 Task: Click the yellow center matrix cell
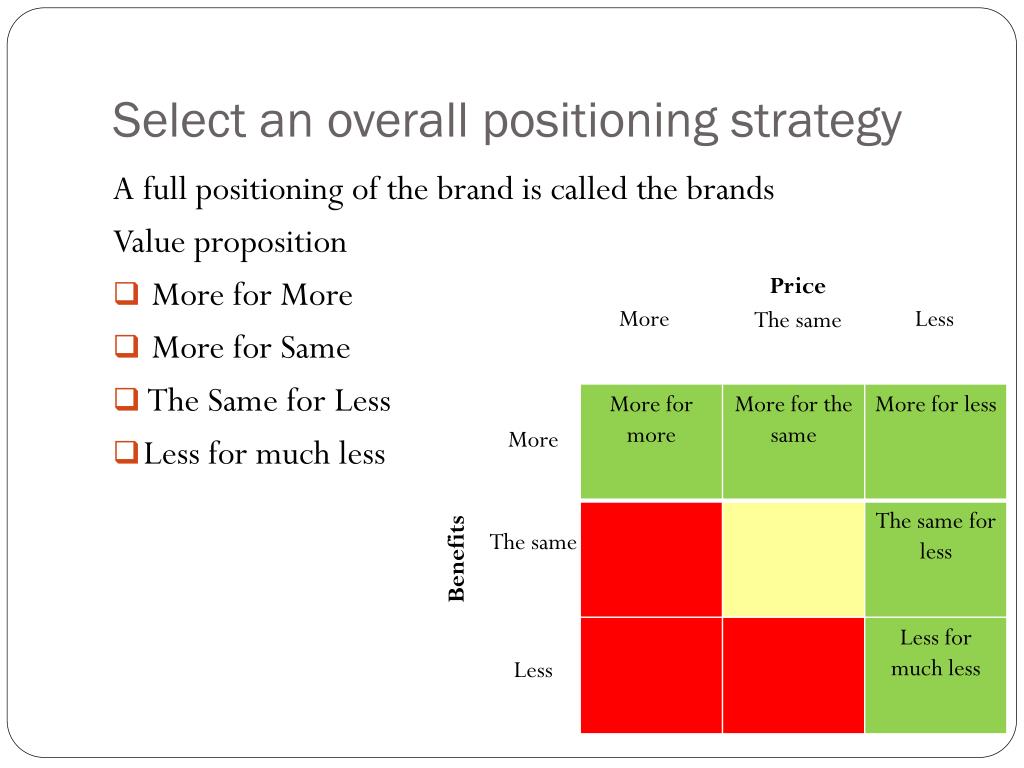tap(793, 559)
